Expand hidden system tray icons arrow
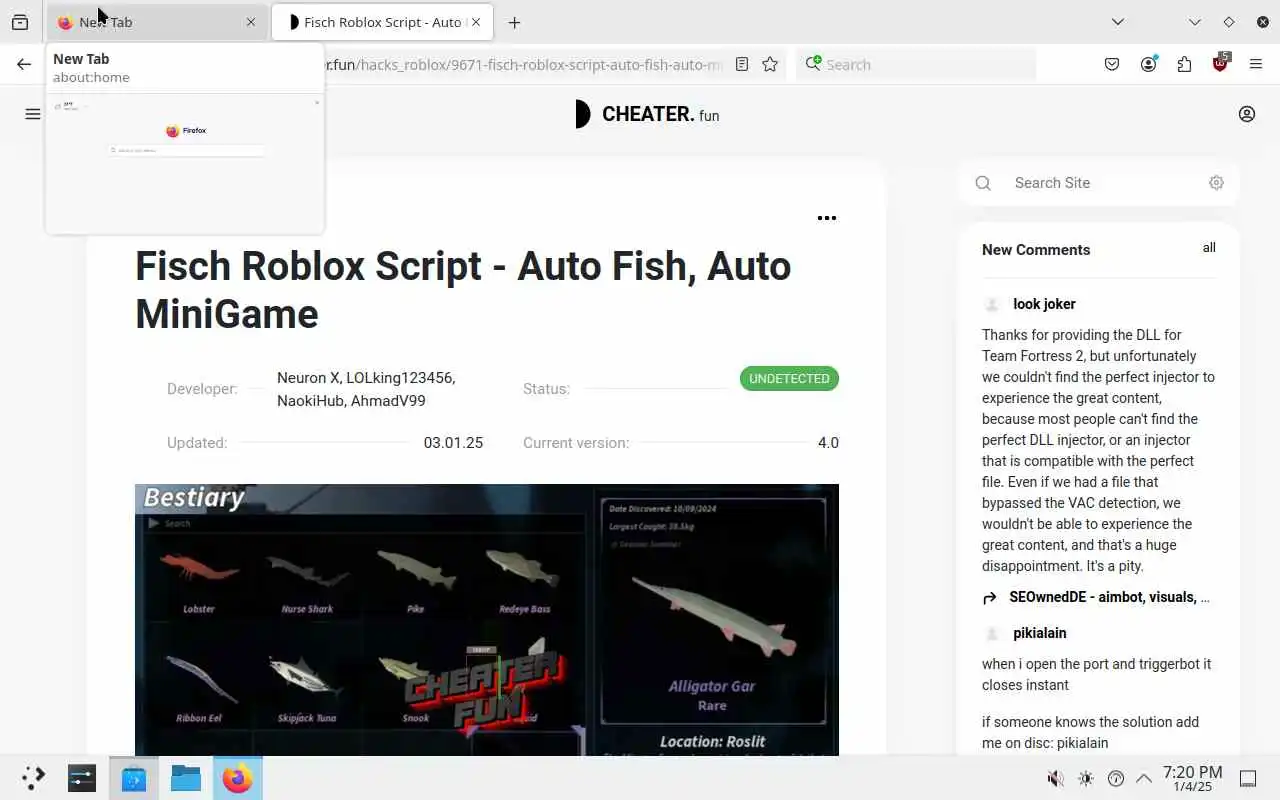 click(1144, 779)
